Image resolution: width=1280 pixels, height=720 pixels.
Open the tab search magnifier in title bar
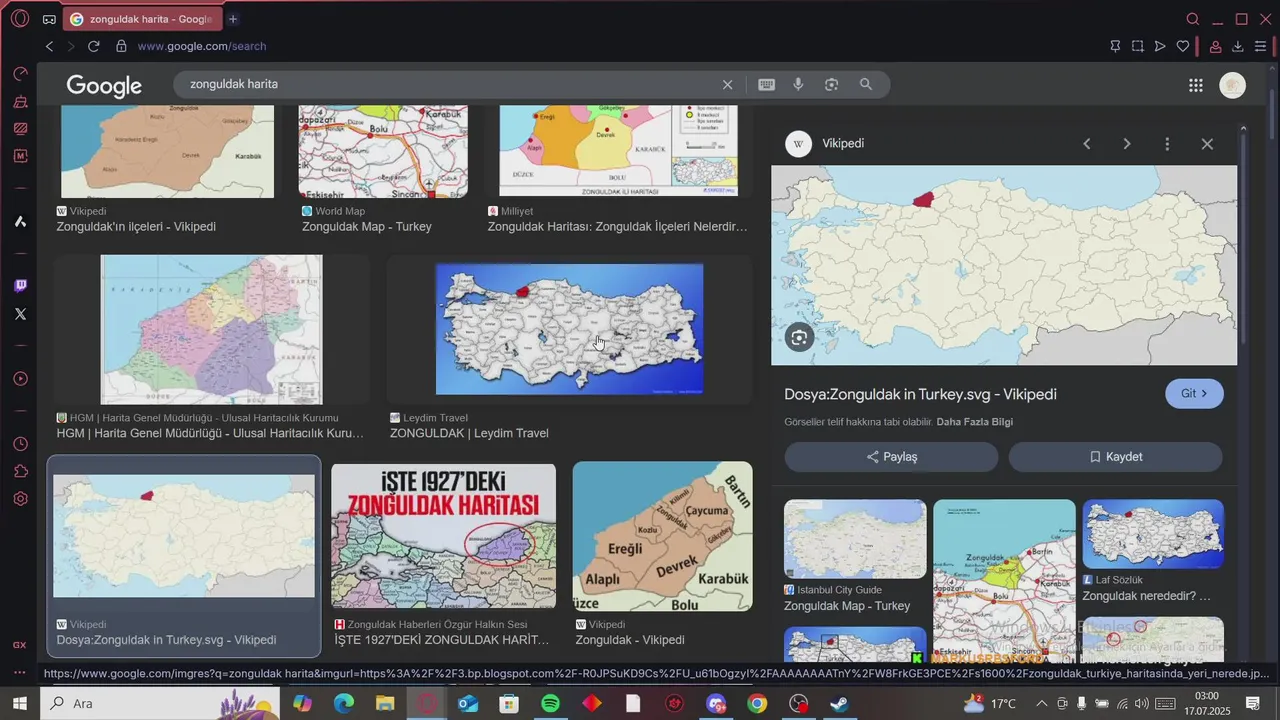point(1193,19)
